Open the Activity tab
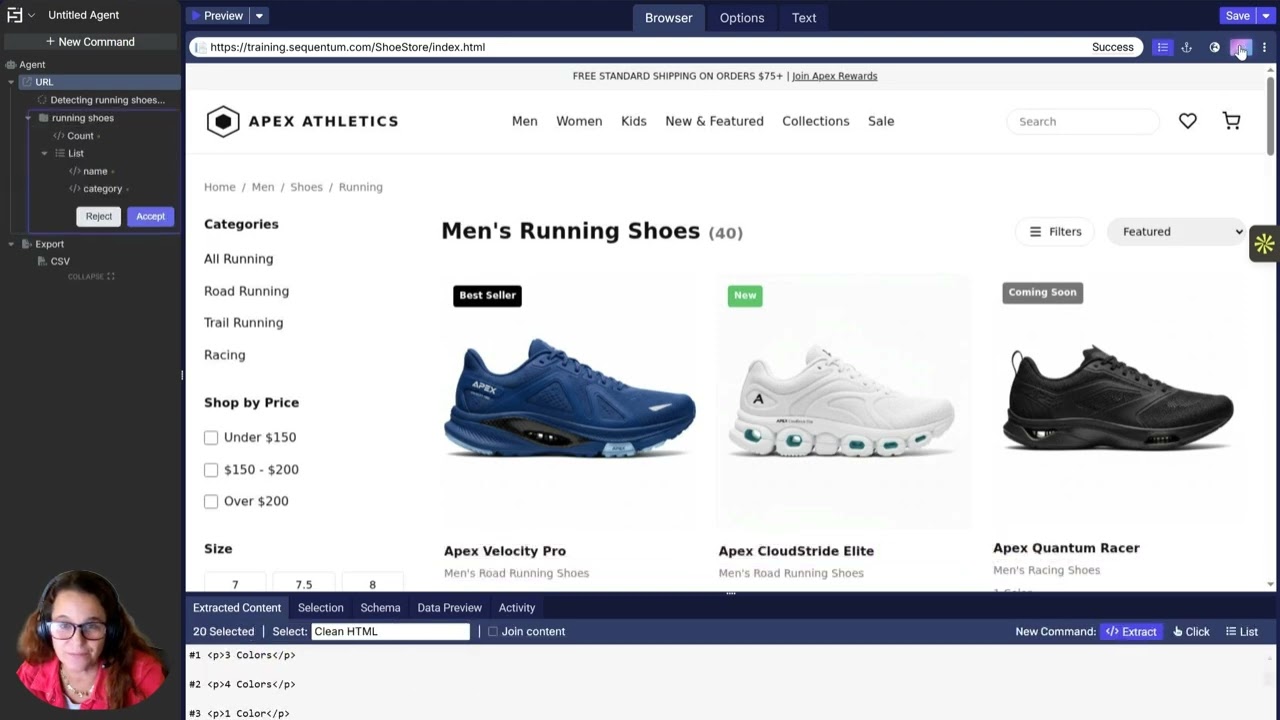The width and height of the screenshot is (1280, 720). 517,608
